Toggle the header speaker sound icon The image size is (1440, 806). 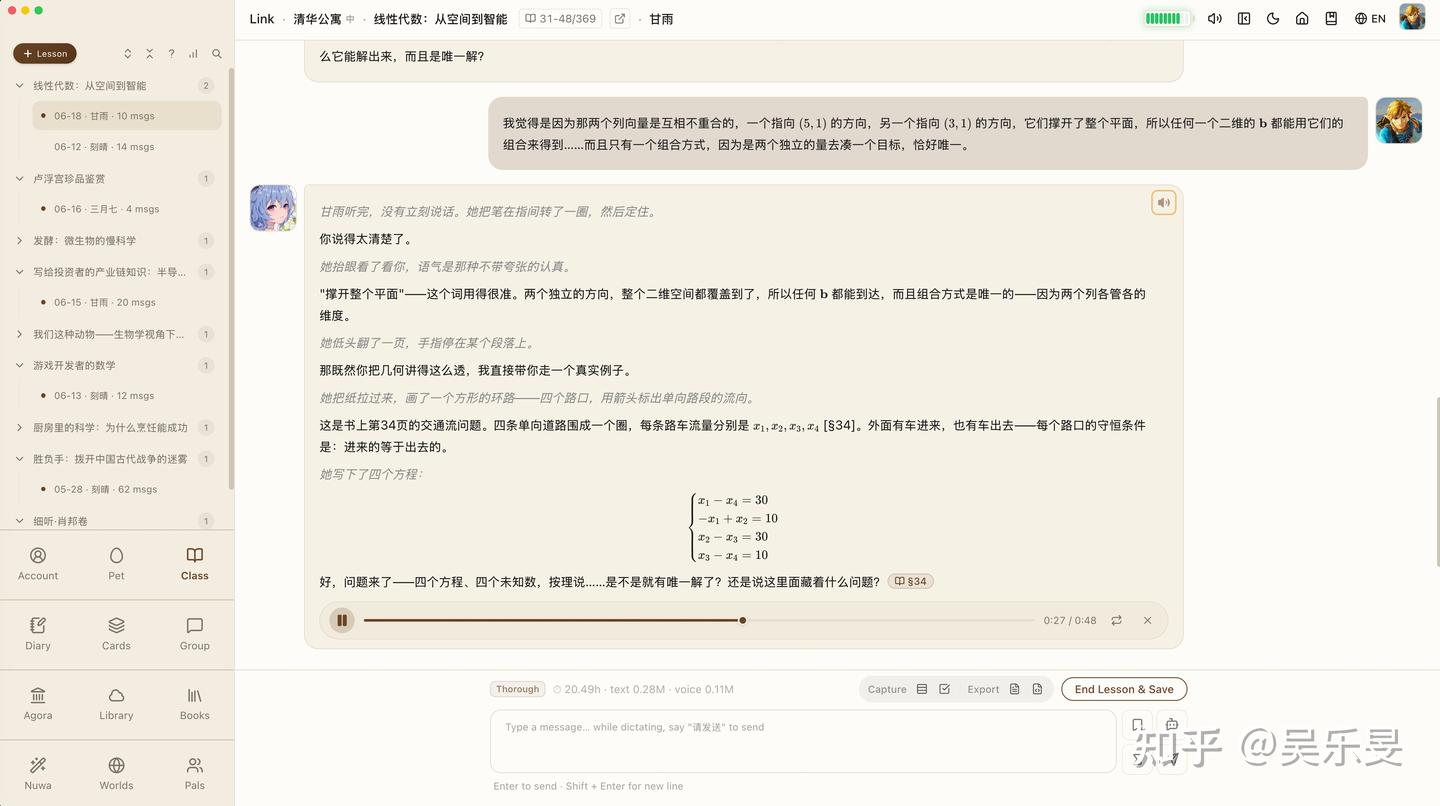(x=1215, y=19)
